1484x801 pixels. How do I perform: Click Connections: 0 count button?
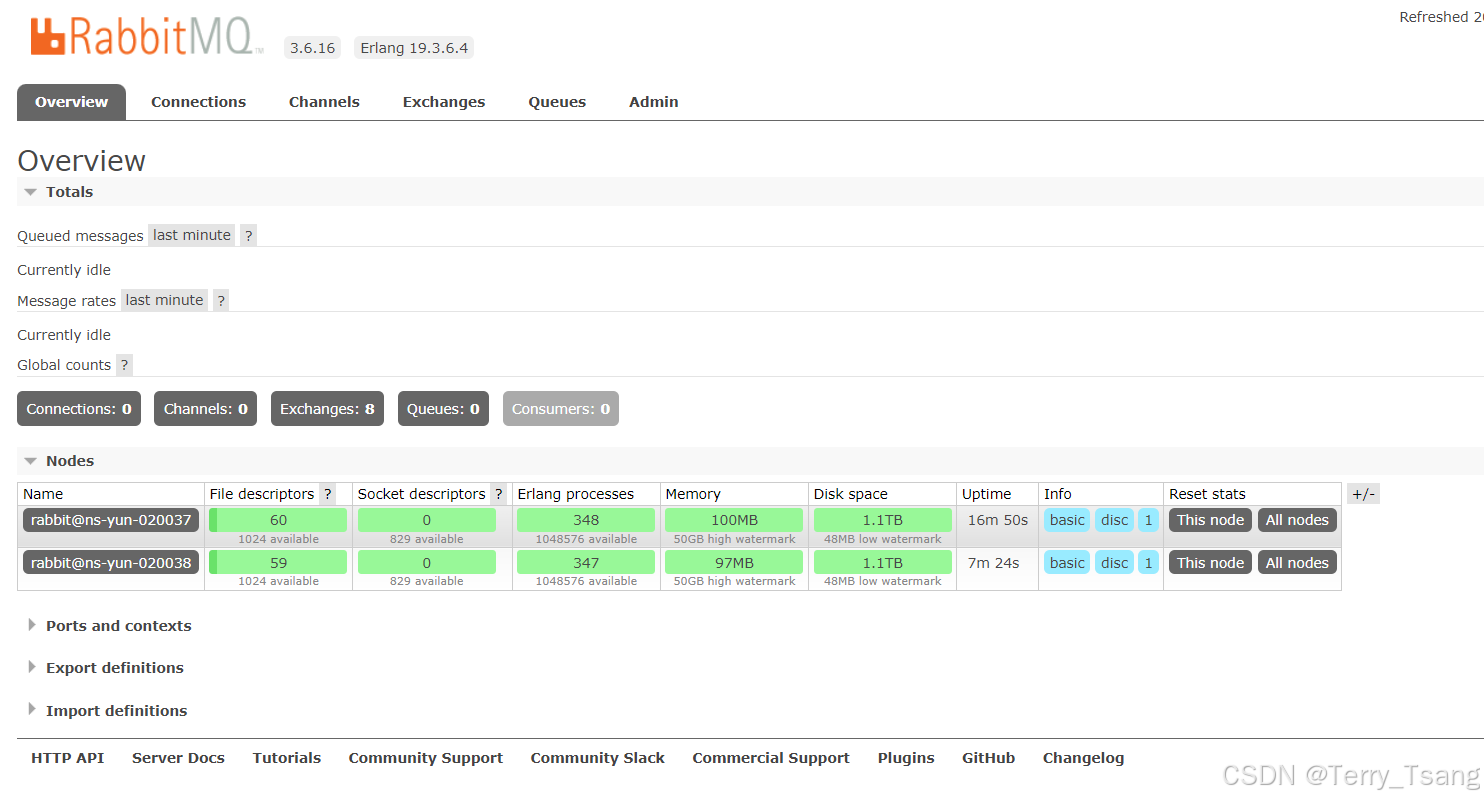pyautogui.click(x=79, y=409)
